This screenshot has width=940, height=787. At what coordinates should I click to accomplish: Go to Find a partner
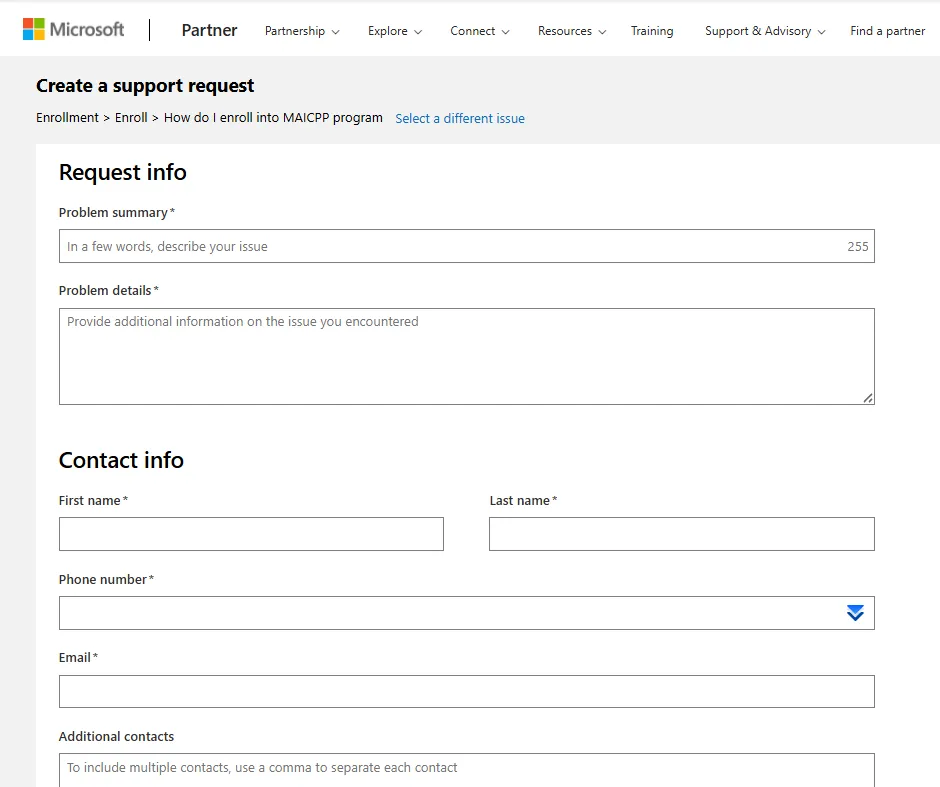887,31
